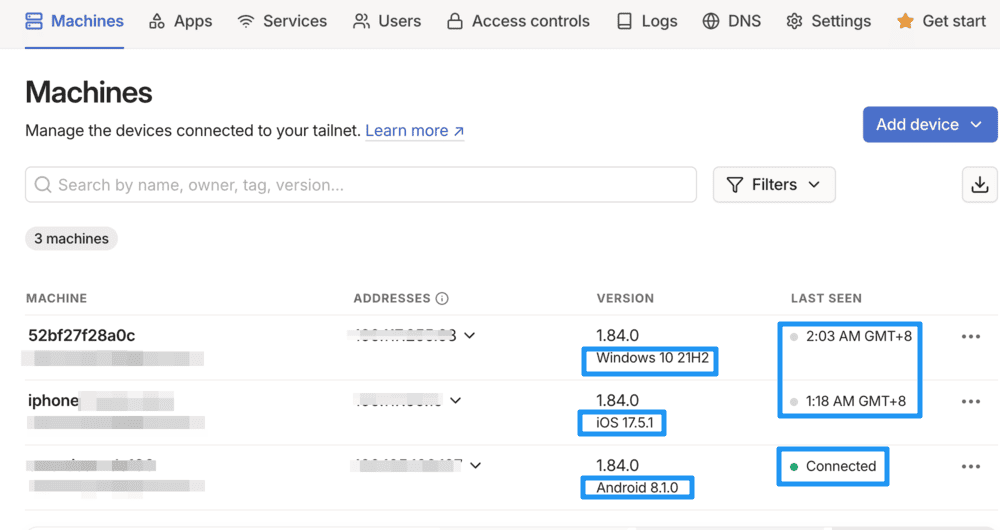Open the Add device dropdown button
This screenshot has width=1000, height=530.
(929, 125)
